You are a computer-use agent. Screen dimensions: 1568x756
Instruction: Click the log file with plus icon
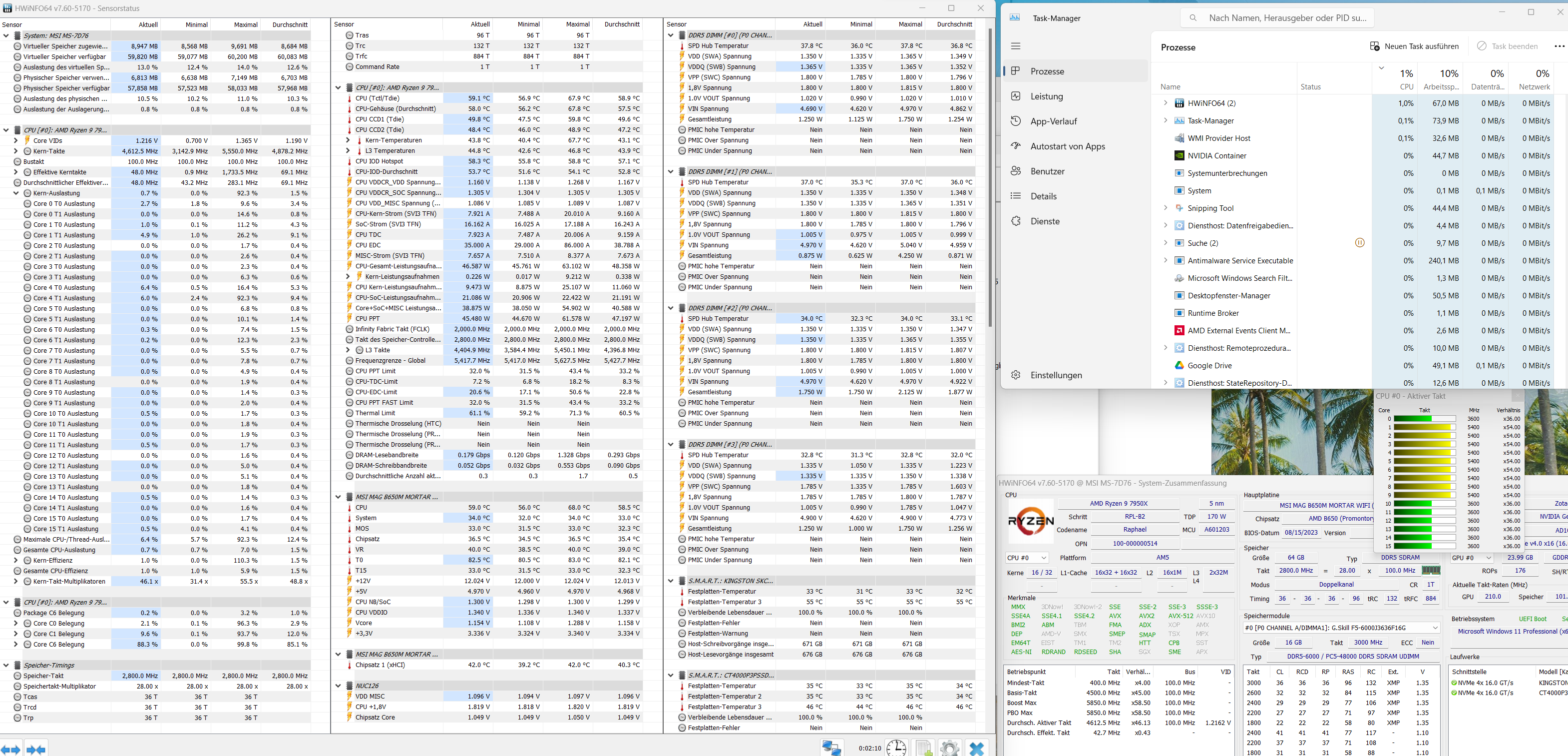point(924,748)
